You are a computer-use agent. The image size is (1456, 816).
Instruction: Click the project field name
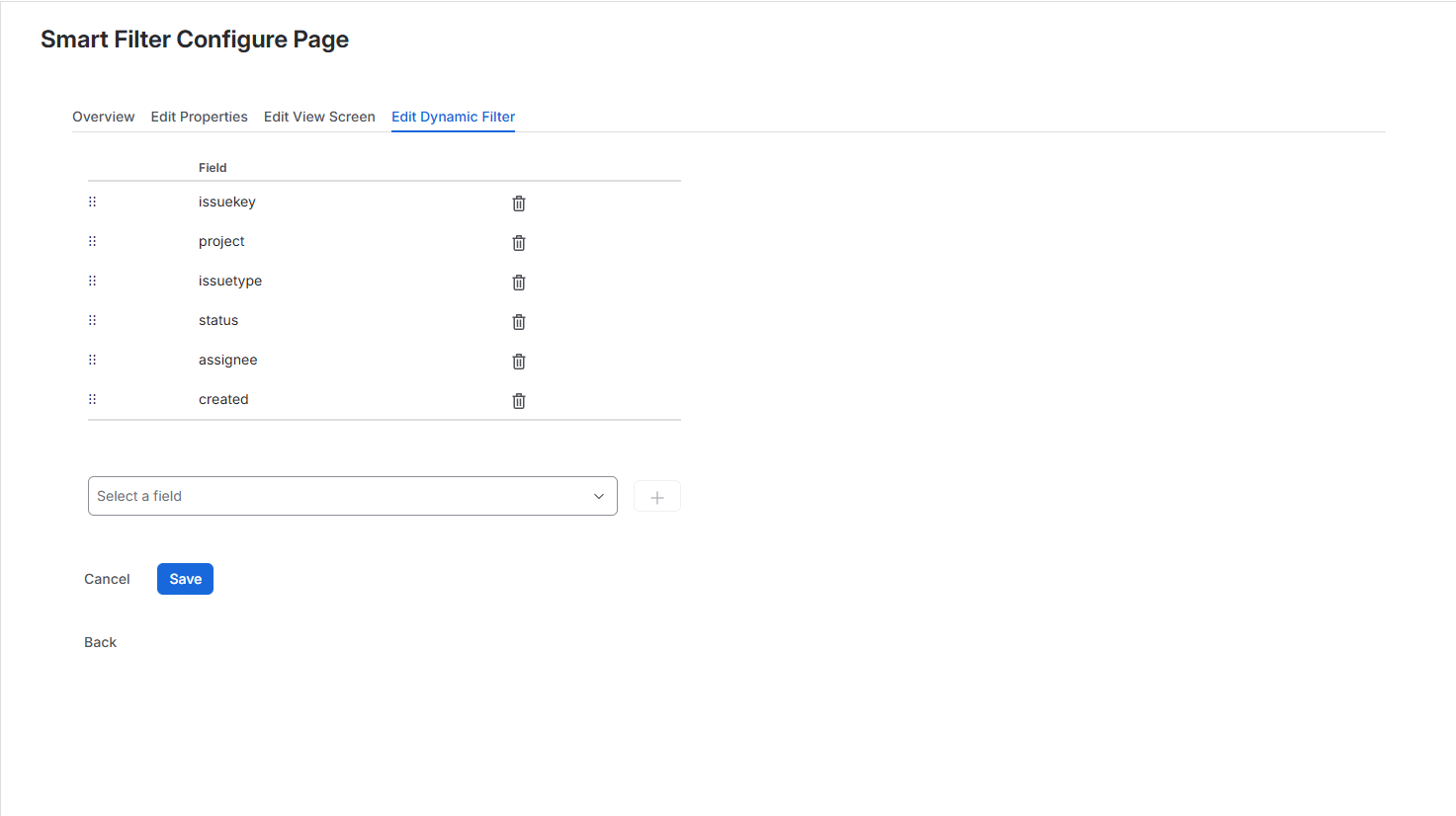coord(221,241)
